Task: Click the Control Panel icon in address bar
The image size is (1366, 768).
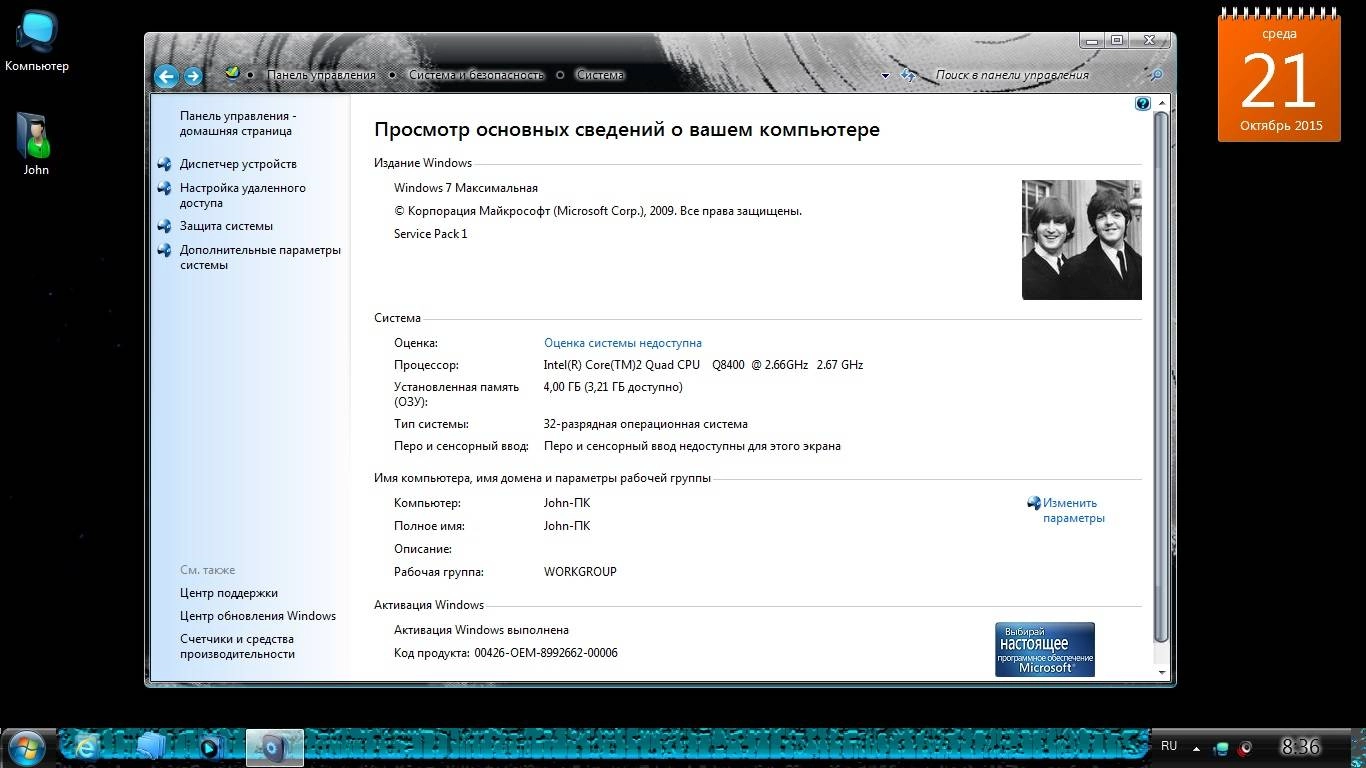Action: pos(232,73)
